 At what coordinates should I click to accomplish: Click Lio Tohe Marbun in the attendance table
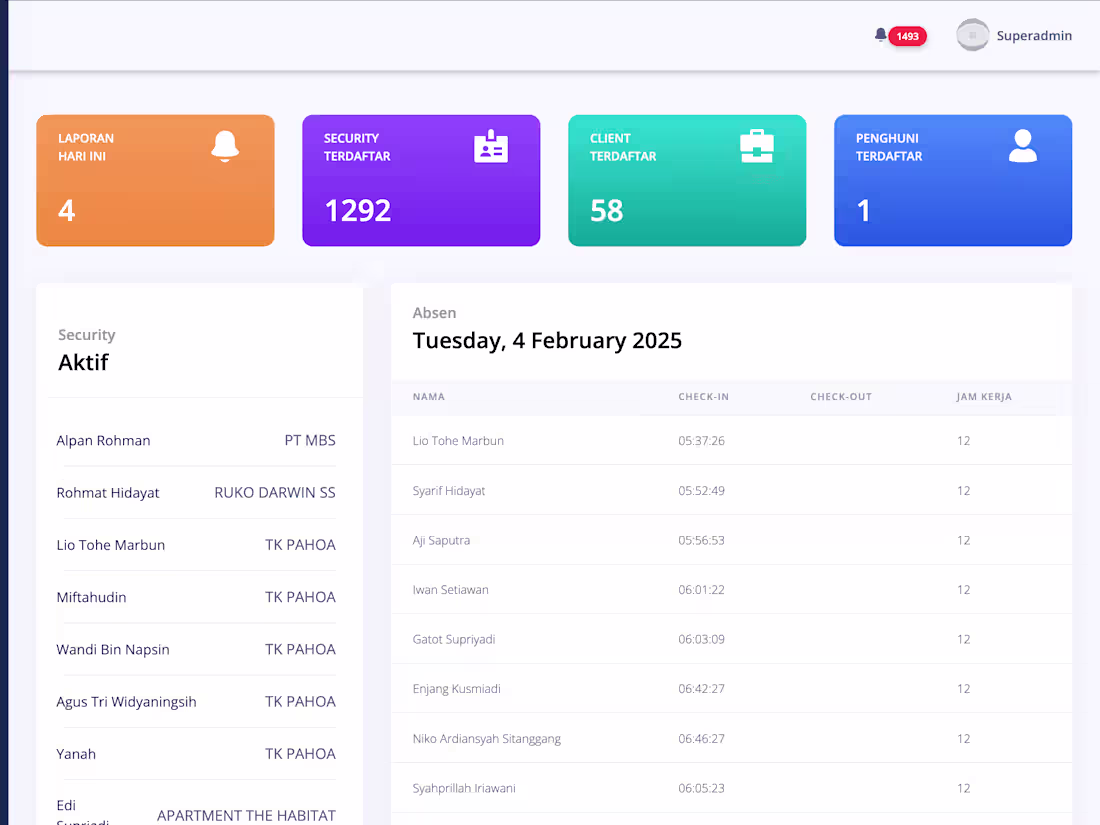458,440
